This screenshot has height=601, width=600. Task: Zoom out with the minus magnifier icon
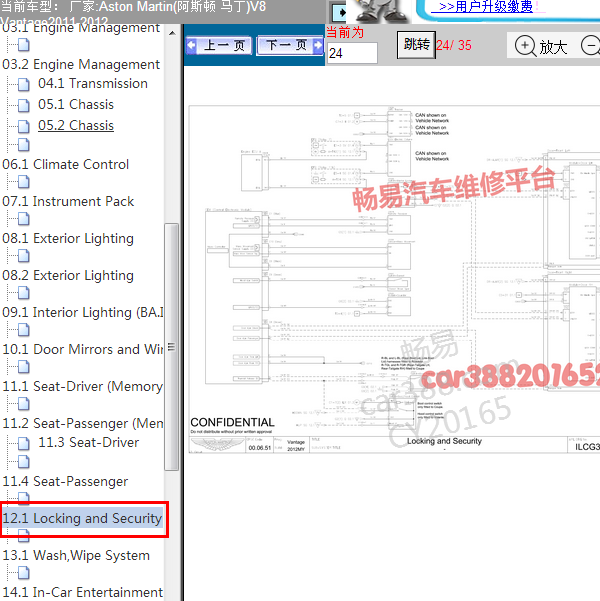click(x=590, y=46)
